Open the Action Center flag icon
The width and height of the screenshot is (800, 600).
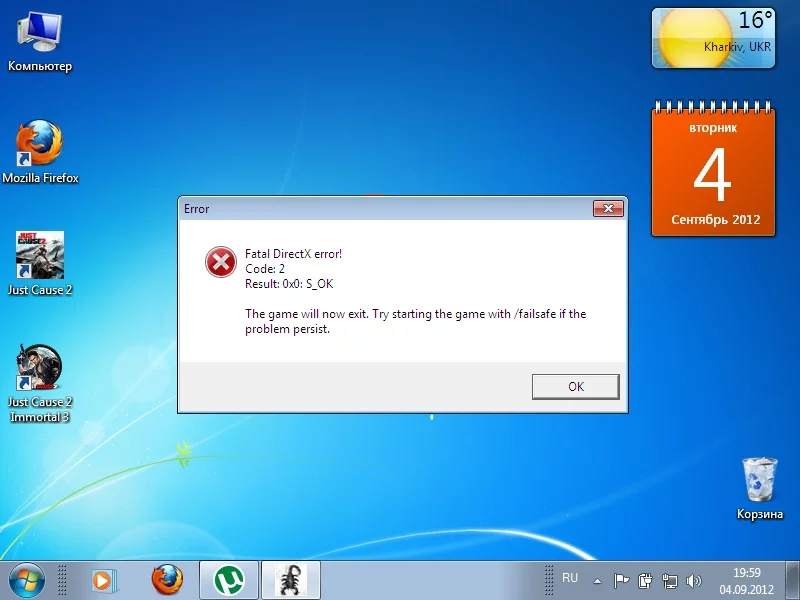pyautogui.click(x=621, y=581)
